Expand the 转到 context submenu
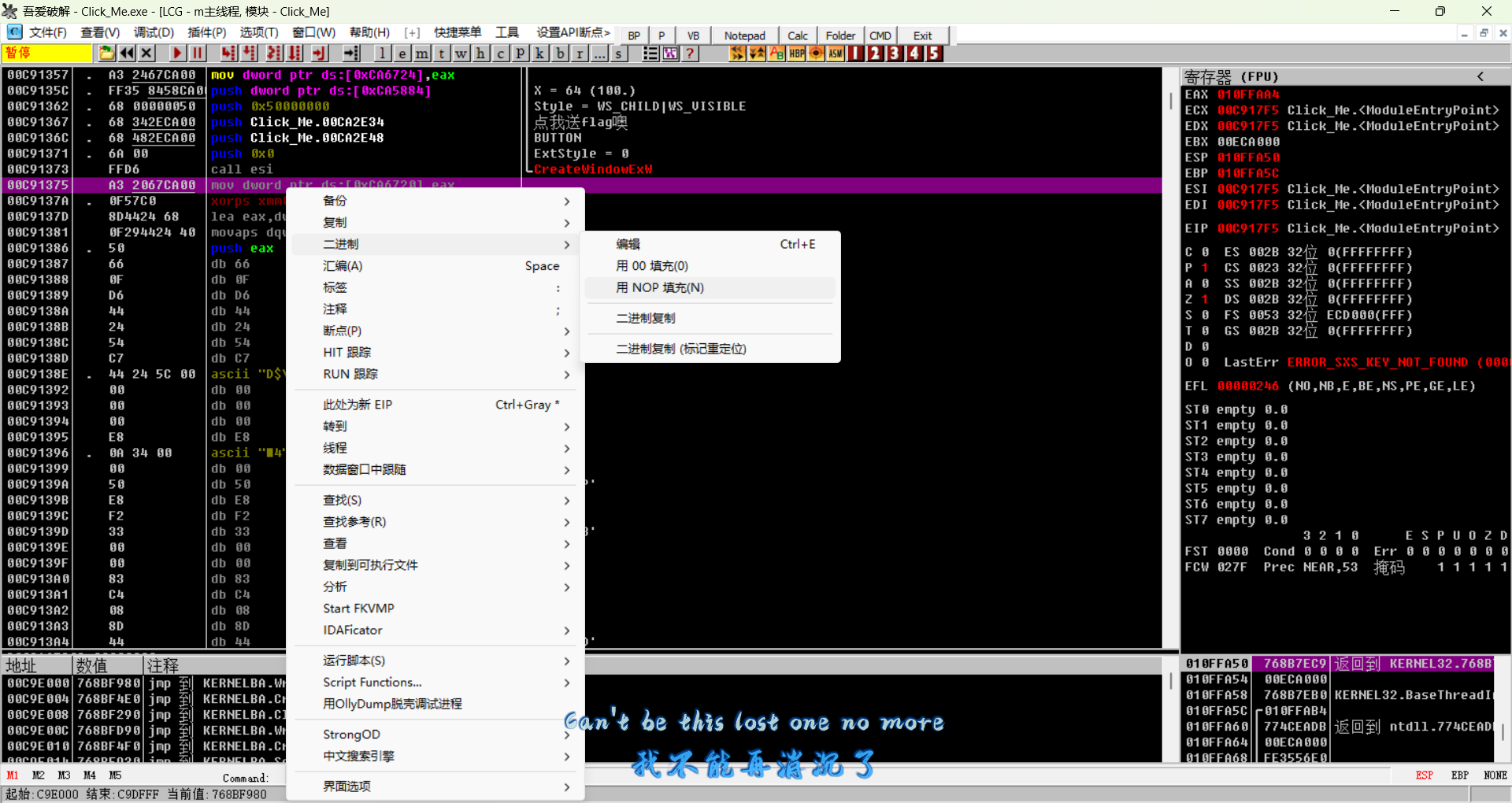1512x803 pixels. tap(435, 426)
